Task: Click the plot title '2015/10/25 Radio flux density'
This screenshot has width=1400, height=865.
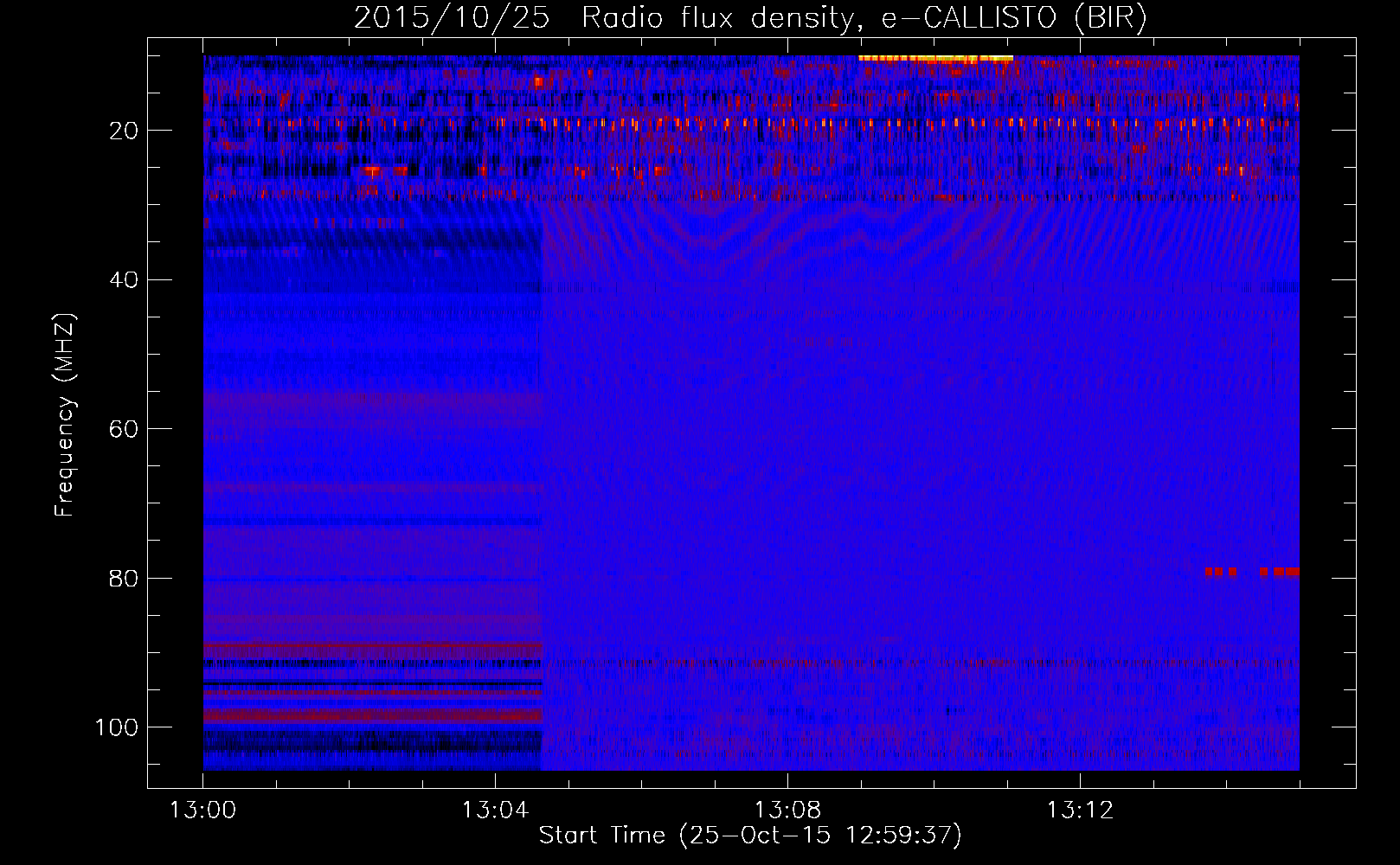Action: pos(751,17)
